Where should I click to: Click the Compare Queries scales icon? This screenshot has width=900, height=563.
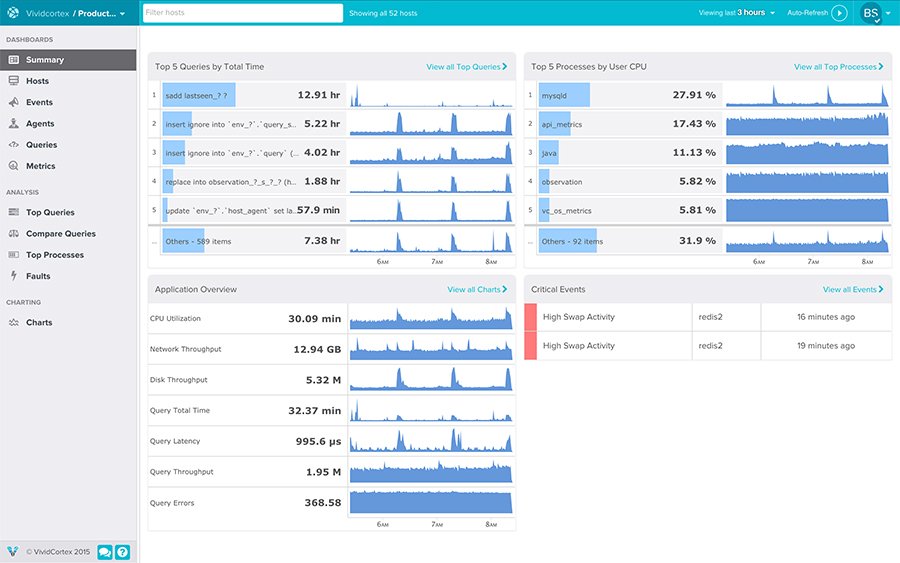14,234
